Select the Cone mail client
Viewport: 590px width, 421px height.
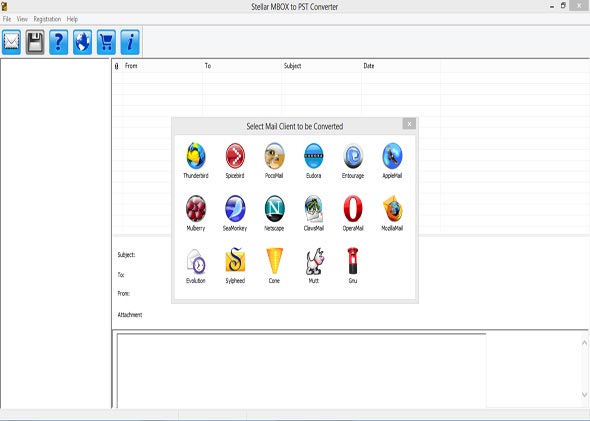pyautogui.click(x=274, y=261)
